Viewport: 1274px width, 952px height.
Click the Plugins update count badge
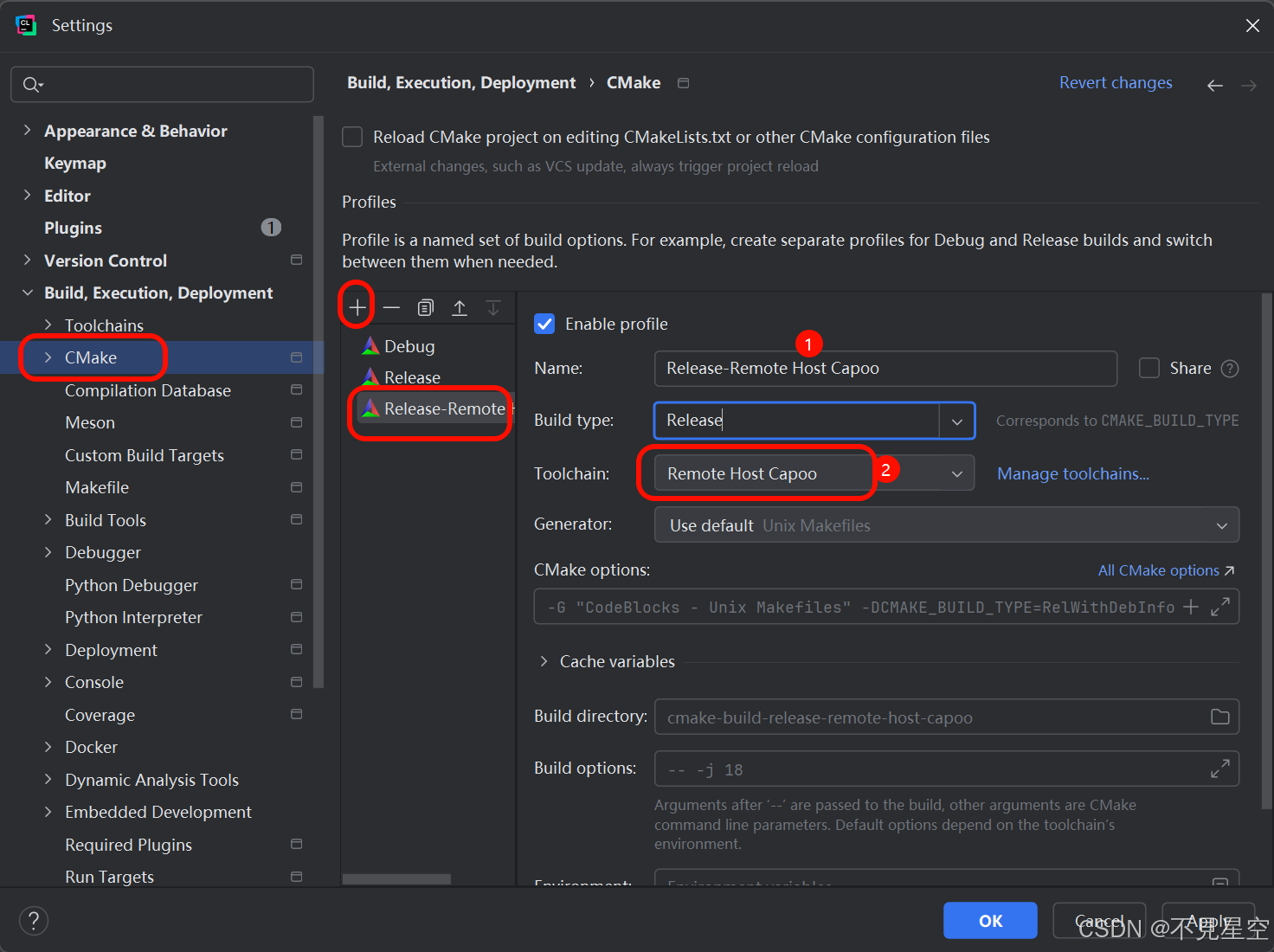coord(271,228)
